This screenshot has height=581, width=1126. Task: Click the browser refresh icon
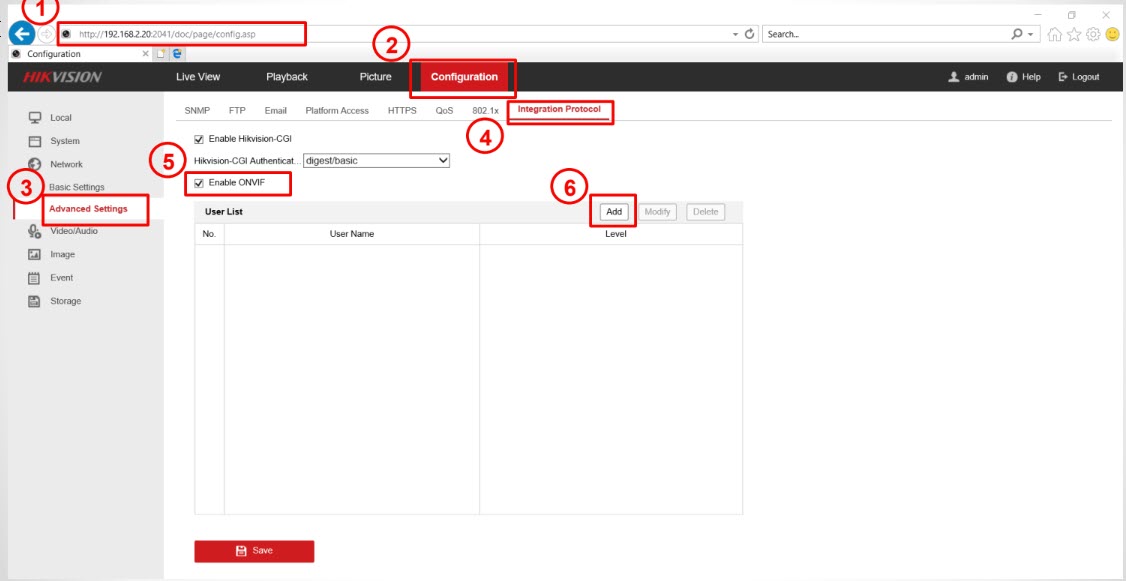(x=750, y=34)
